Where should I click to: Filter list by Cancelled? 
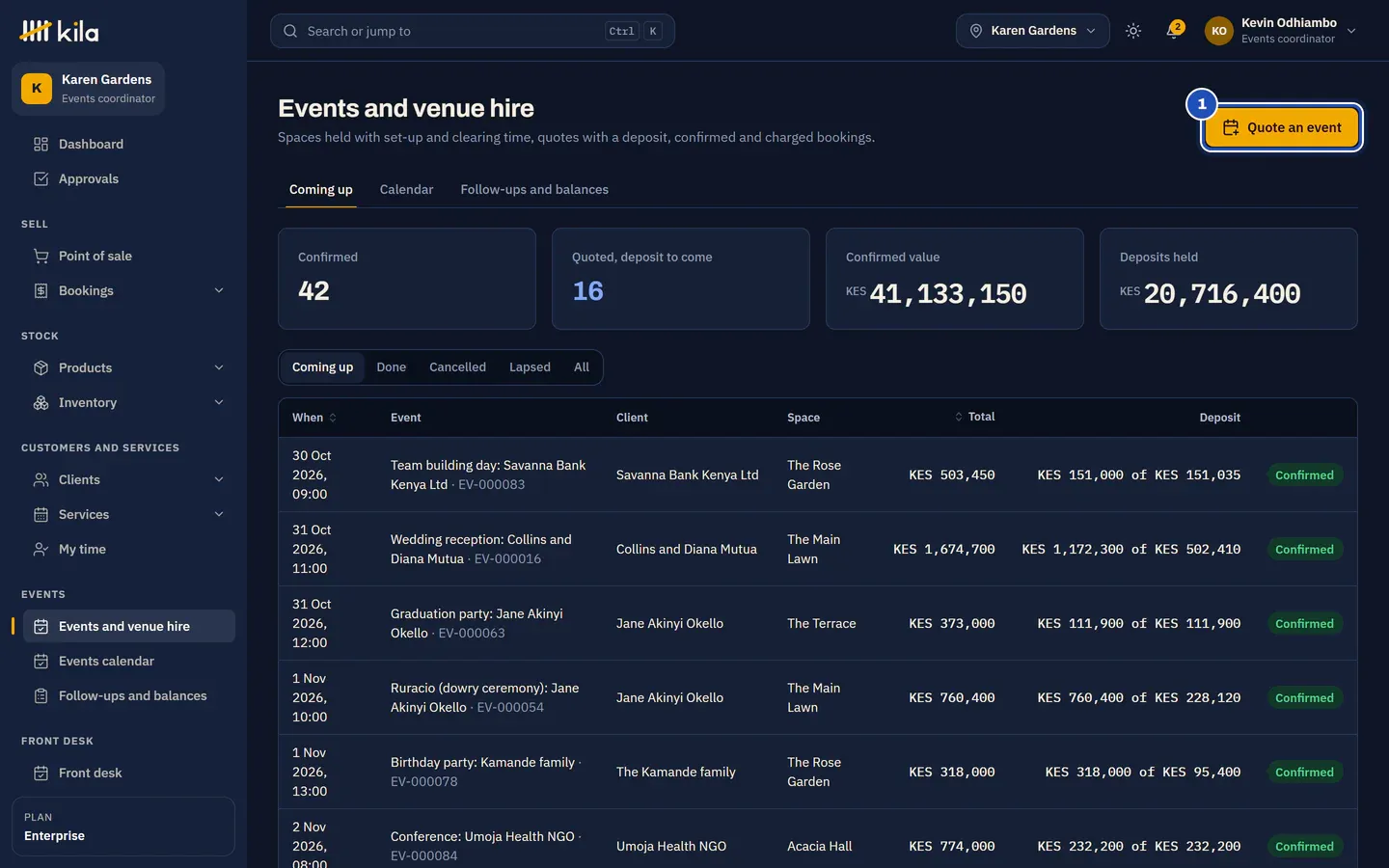coord(457,367)
